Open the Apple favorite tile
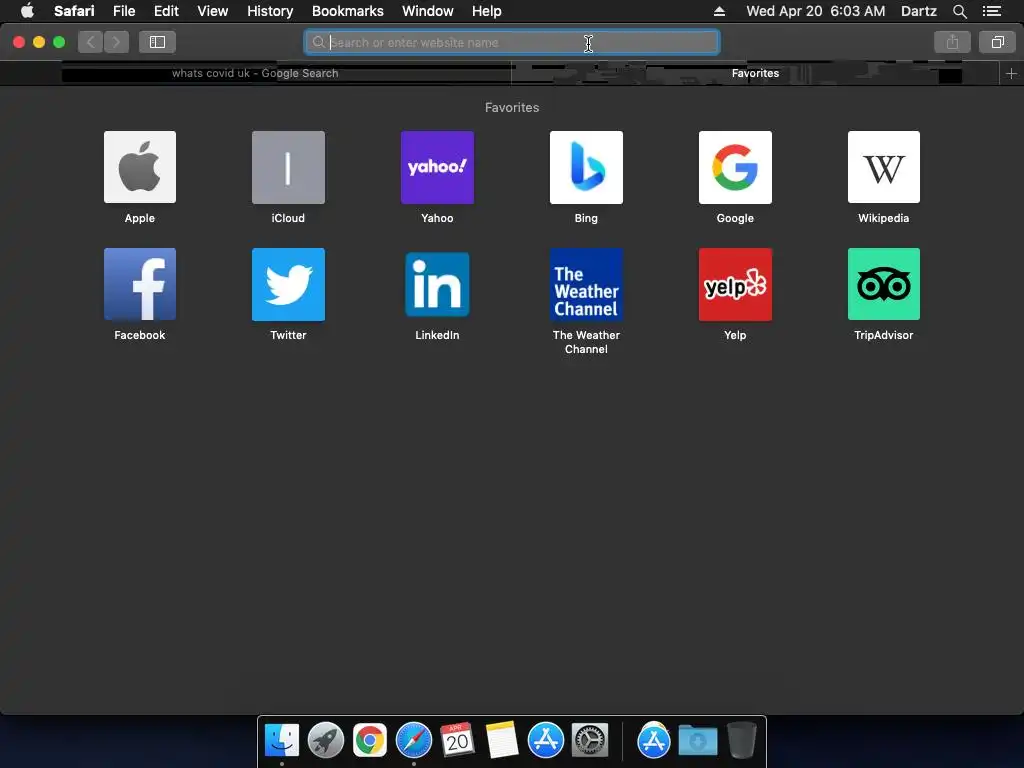 coord(140,167)
